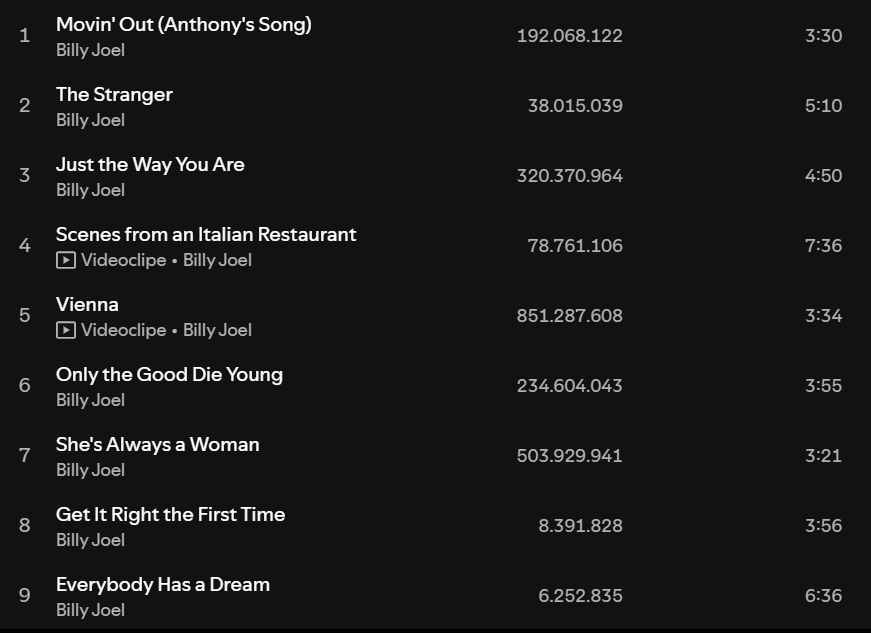Select The Stranger song title
This screenshot has width=871, height=633.
(114, 94)
